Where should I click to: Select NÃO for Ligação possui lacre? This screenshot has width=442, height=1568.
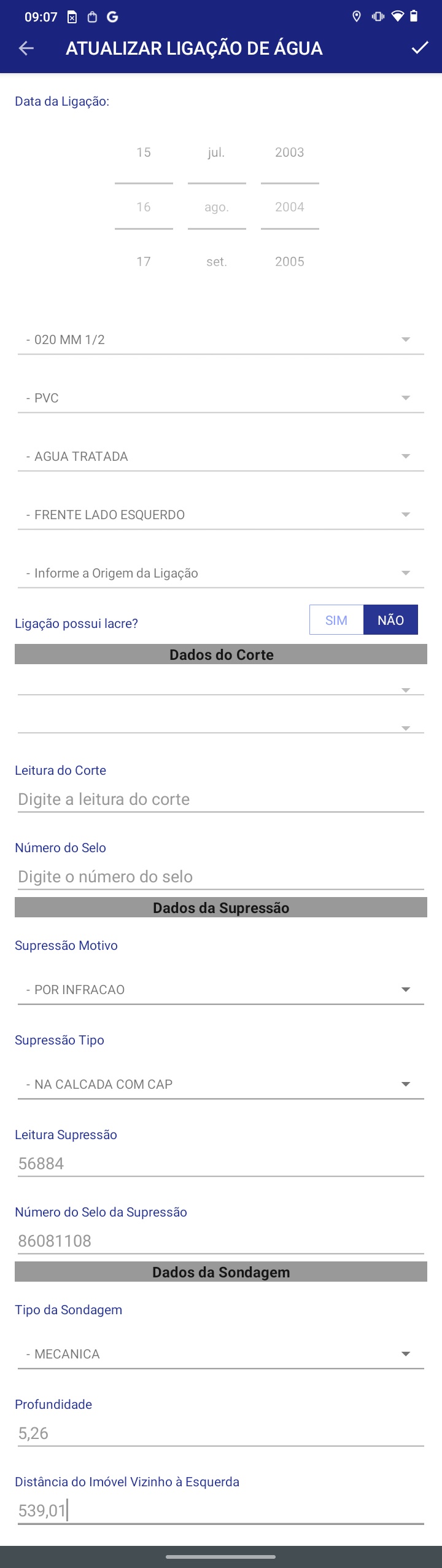coord(390,620)
